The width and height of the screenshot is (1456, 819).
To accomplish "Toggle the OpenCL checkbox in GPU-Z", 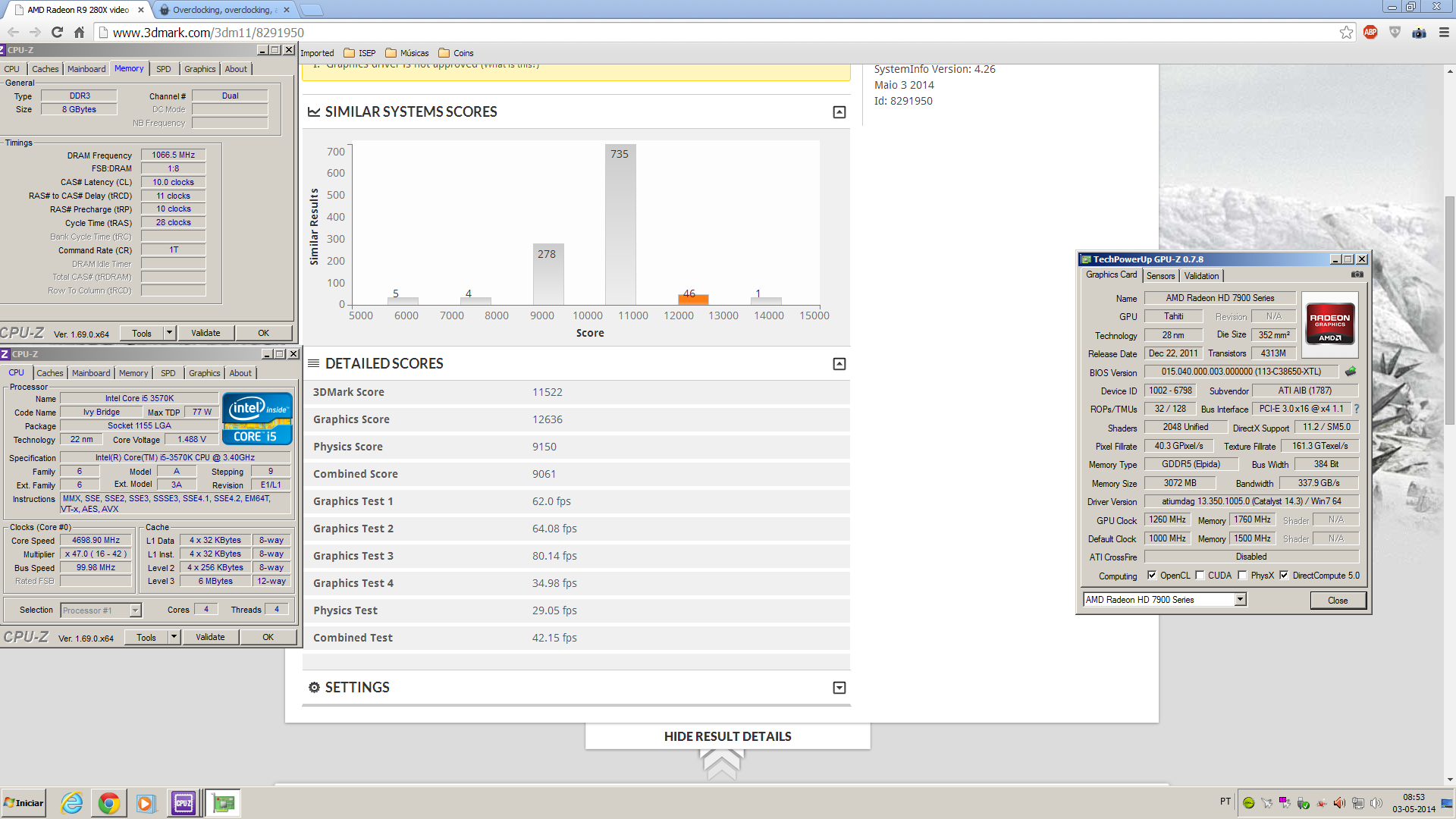I will [x=1152, y=576].
